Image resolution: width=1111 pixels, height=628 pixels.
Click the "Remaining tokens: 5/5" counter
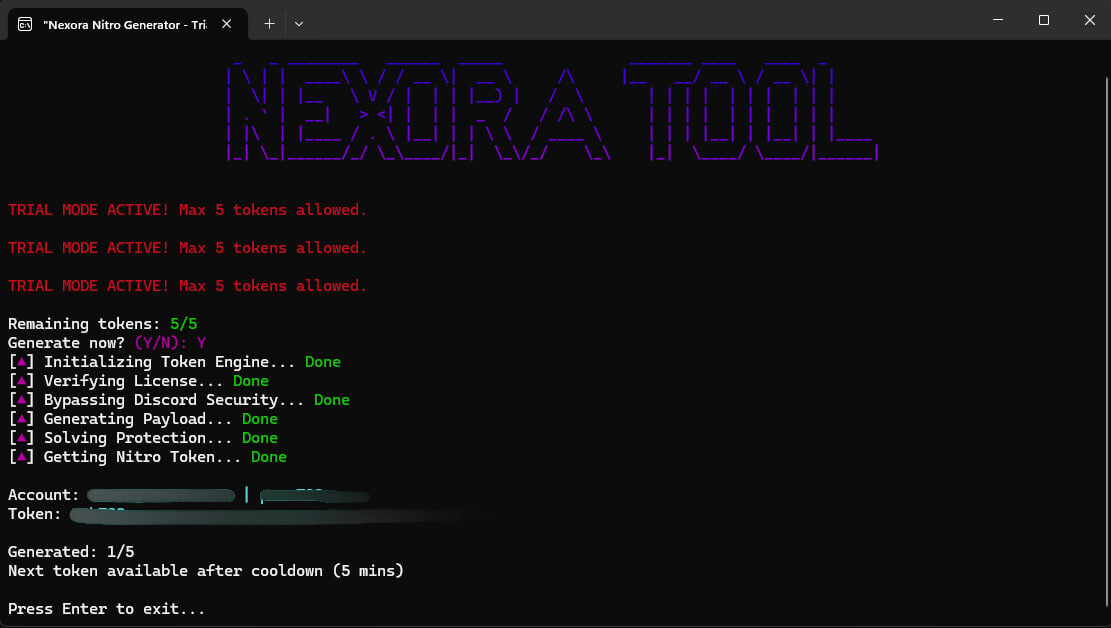click(x=100, y=323)
